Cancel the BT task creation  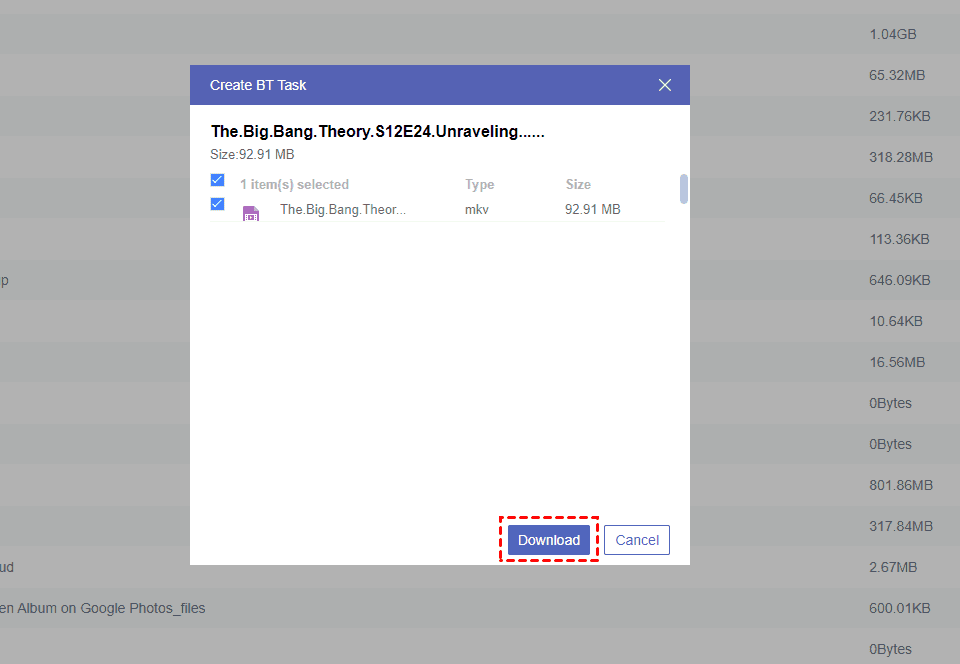[x=637, y=540]
